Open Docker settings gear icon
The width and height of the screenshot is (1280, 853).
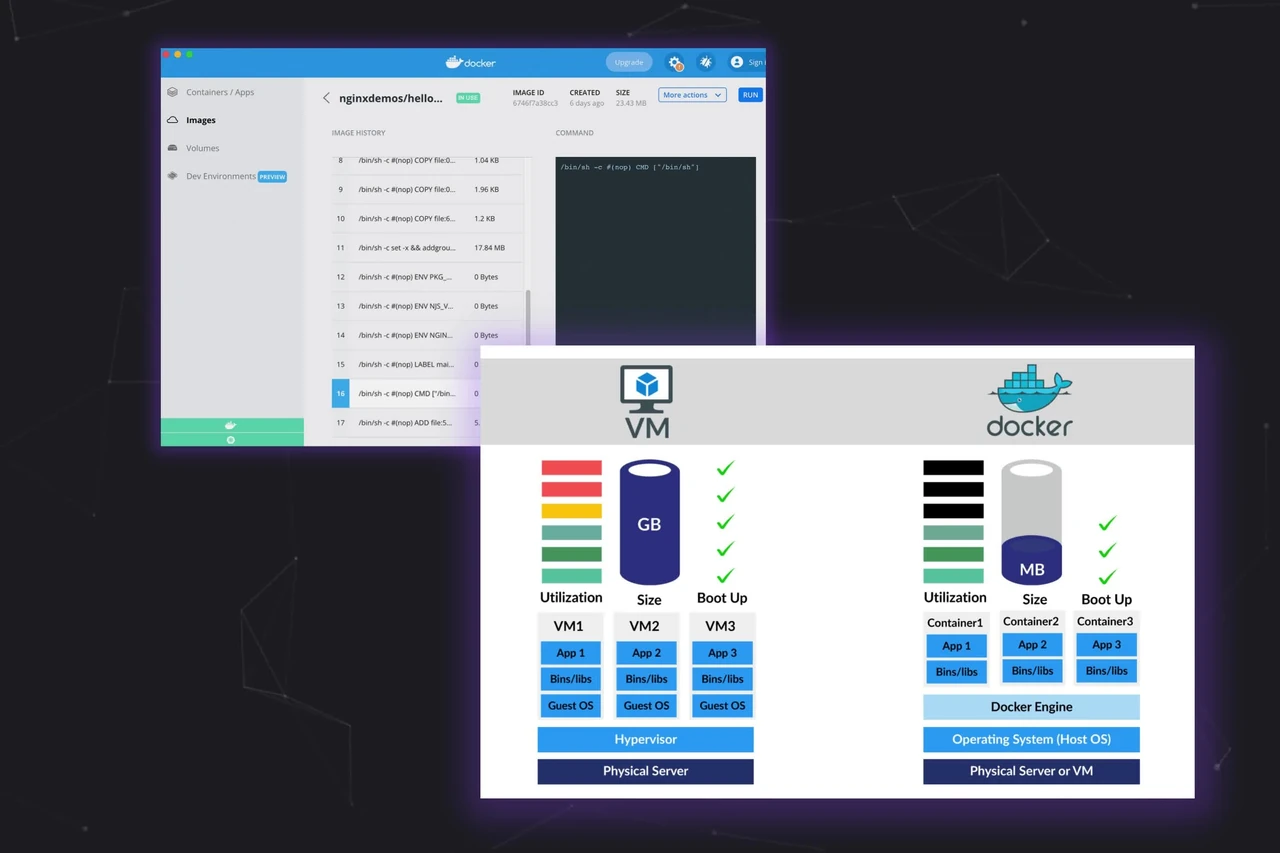point(675,62)
